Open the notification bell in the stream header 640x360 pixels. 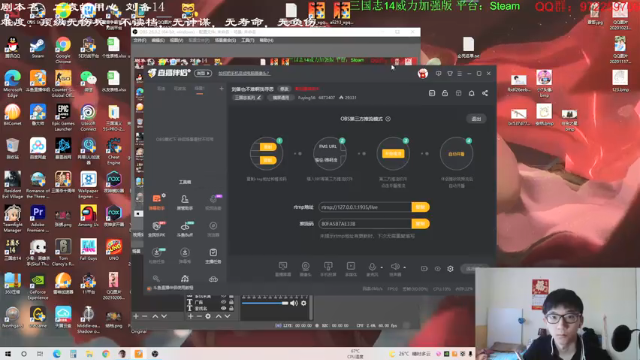point(471,93)
